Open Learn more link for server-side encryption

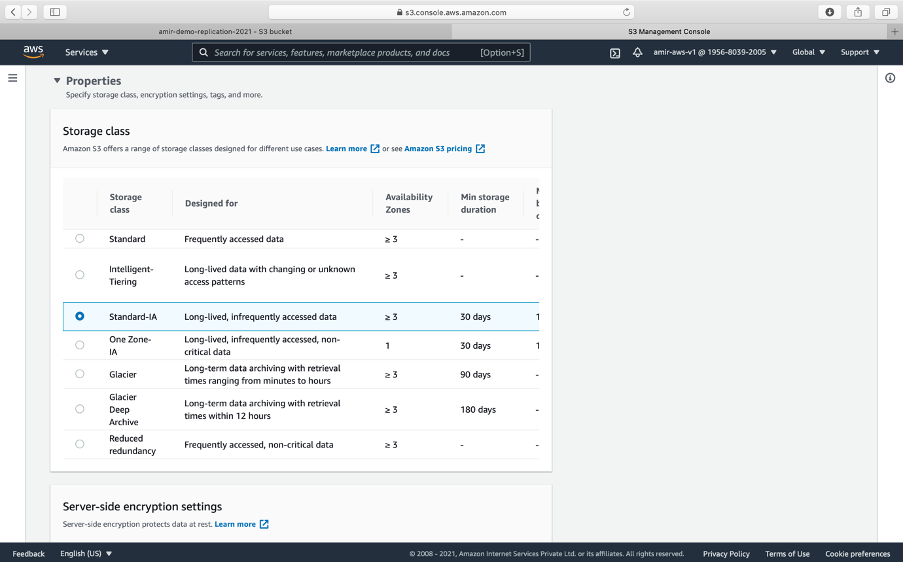pyautogui.click(x=235, y=524)
